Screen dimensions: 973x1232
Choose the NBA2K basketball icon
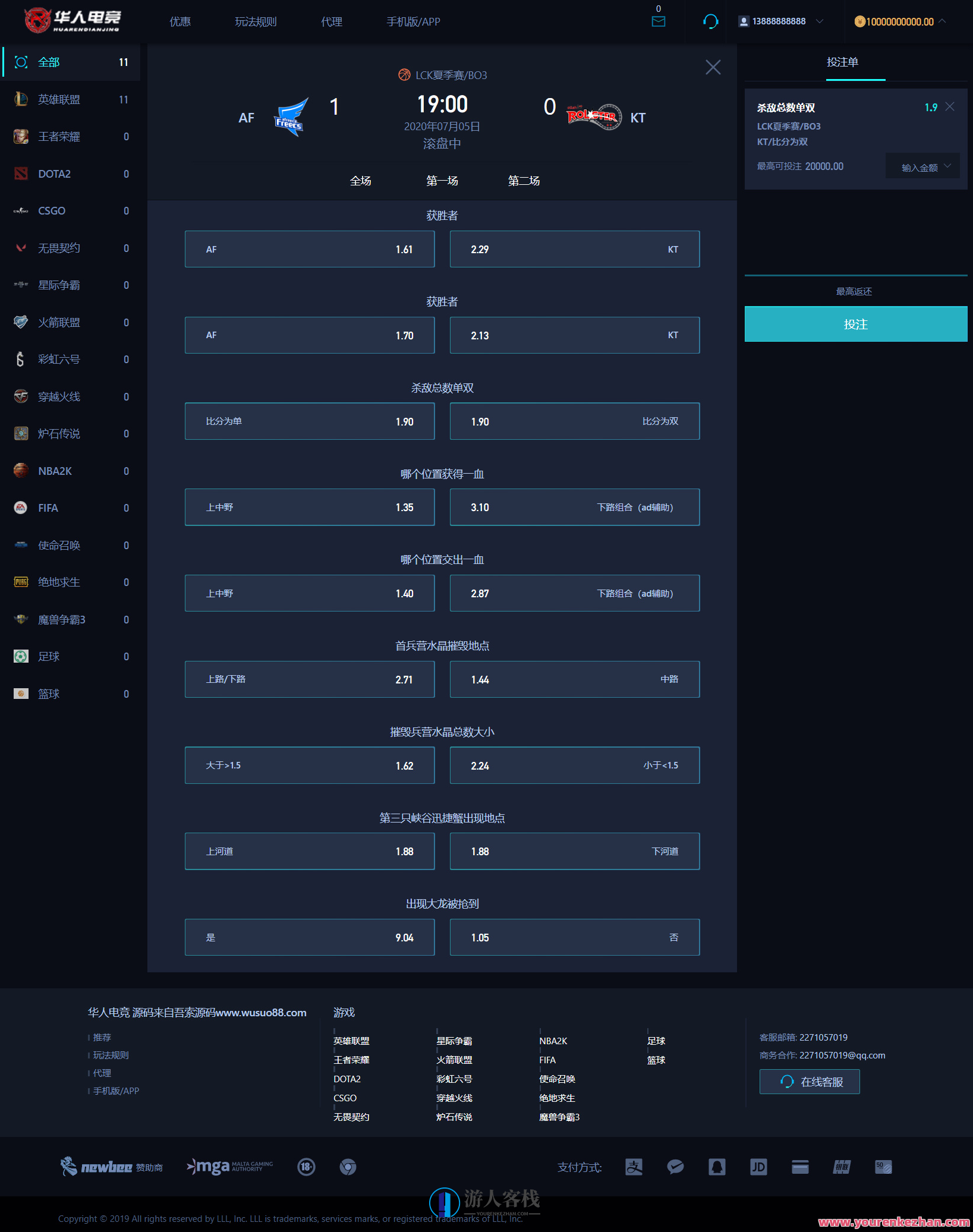click(21, 471)
